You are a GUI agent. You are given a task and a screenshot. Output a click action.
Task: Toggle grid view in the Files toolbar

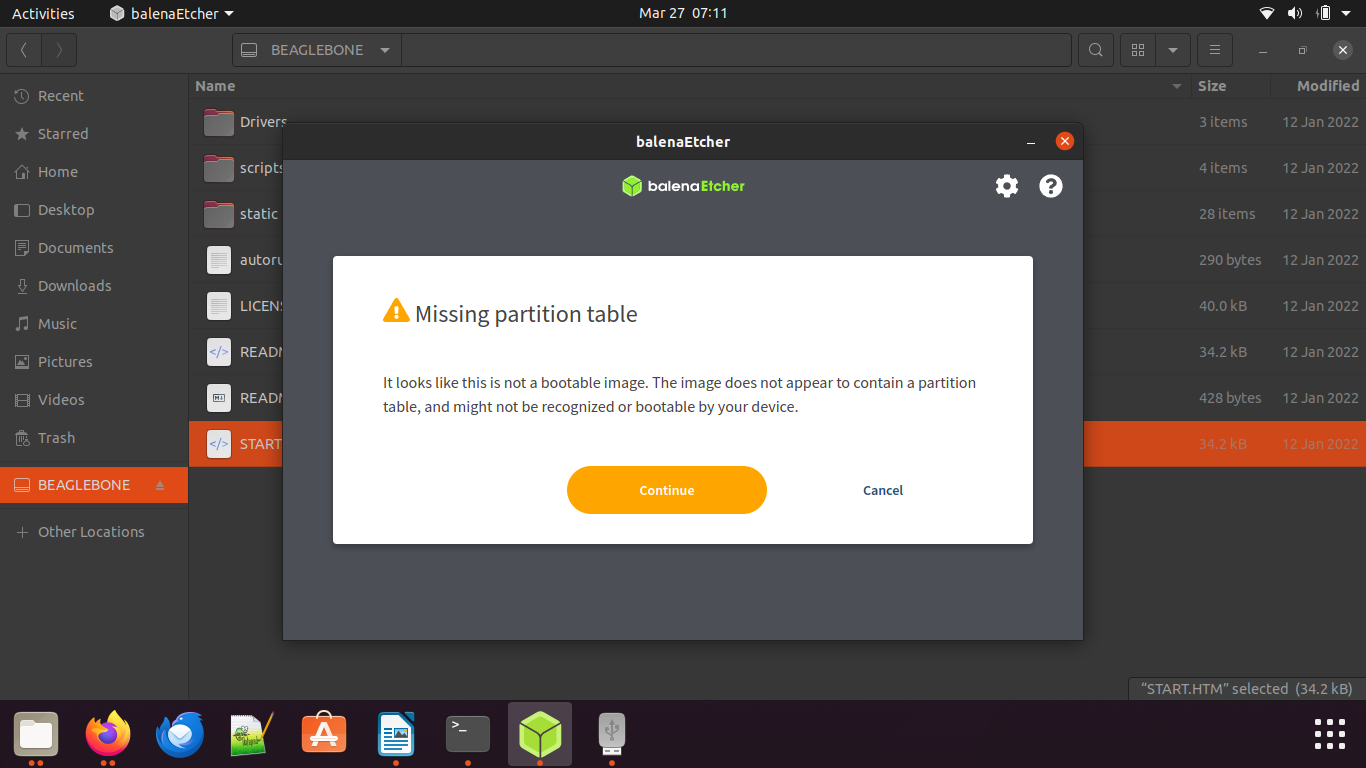click(1137, 50)
